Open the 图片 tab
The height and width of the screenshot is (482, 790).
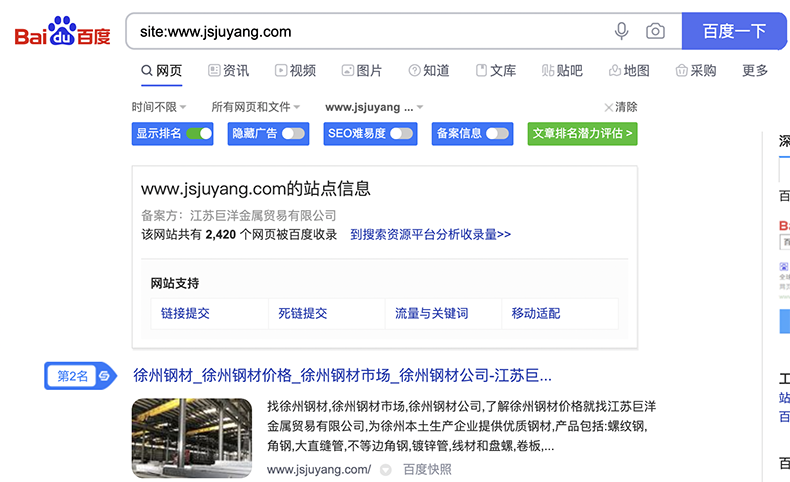point(362,71)
